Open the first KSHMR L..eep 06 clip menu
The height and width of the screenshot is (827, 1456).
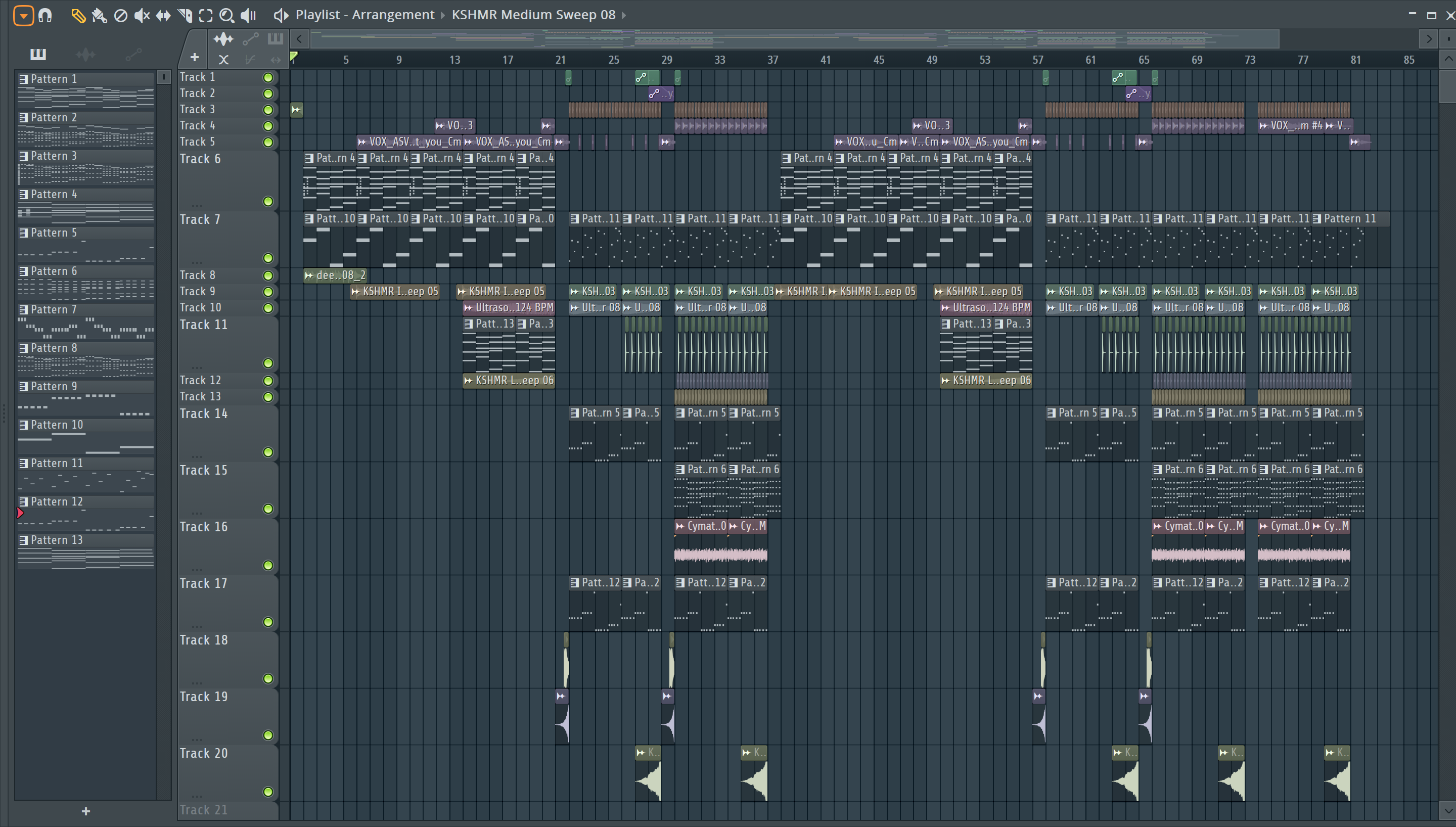(x=469, y=381)
